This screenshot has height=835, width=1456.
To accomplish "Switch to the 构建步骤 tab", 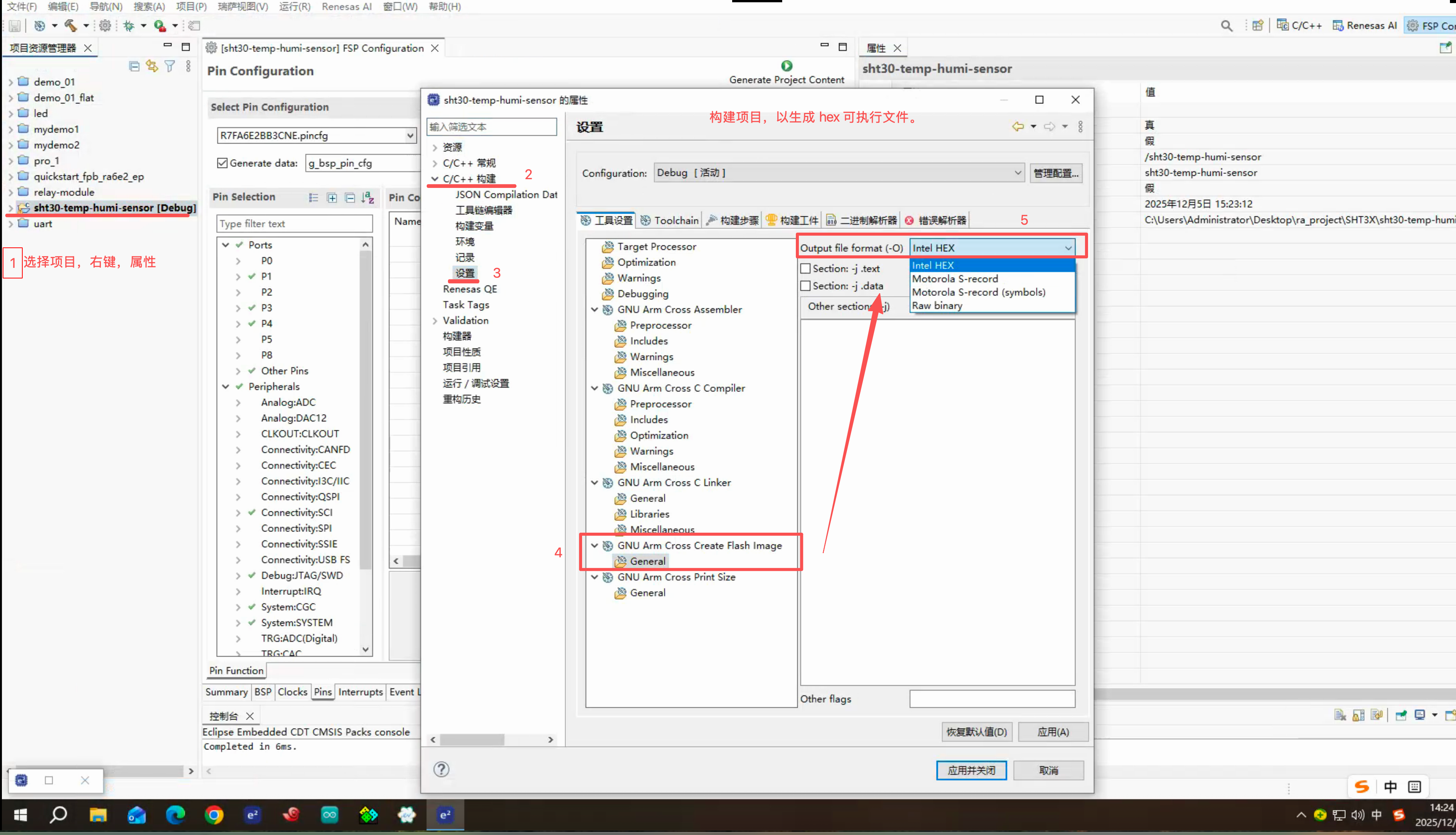I will 733,220.
